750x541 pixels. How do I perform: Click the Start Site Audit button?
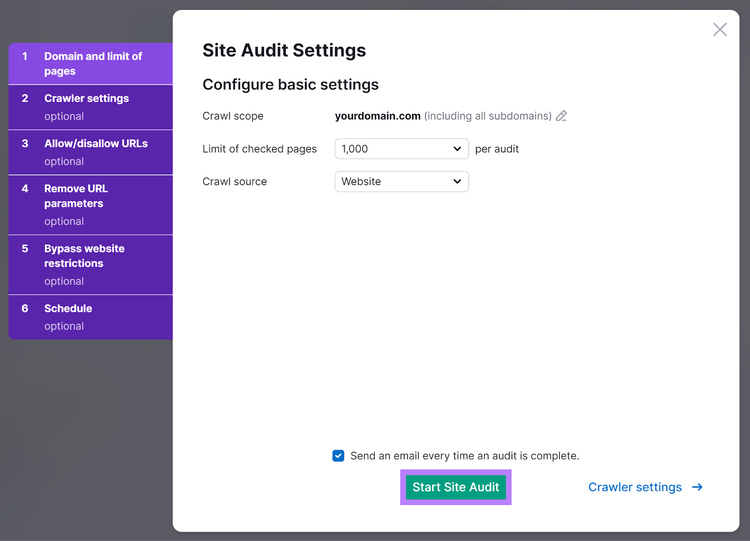point(455,487)
